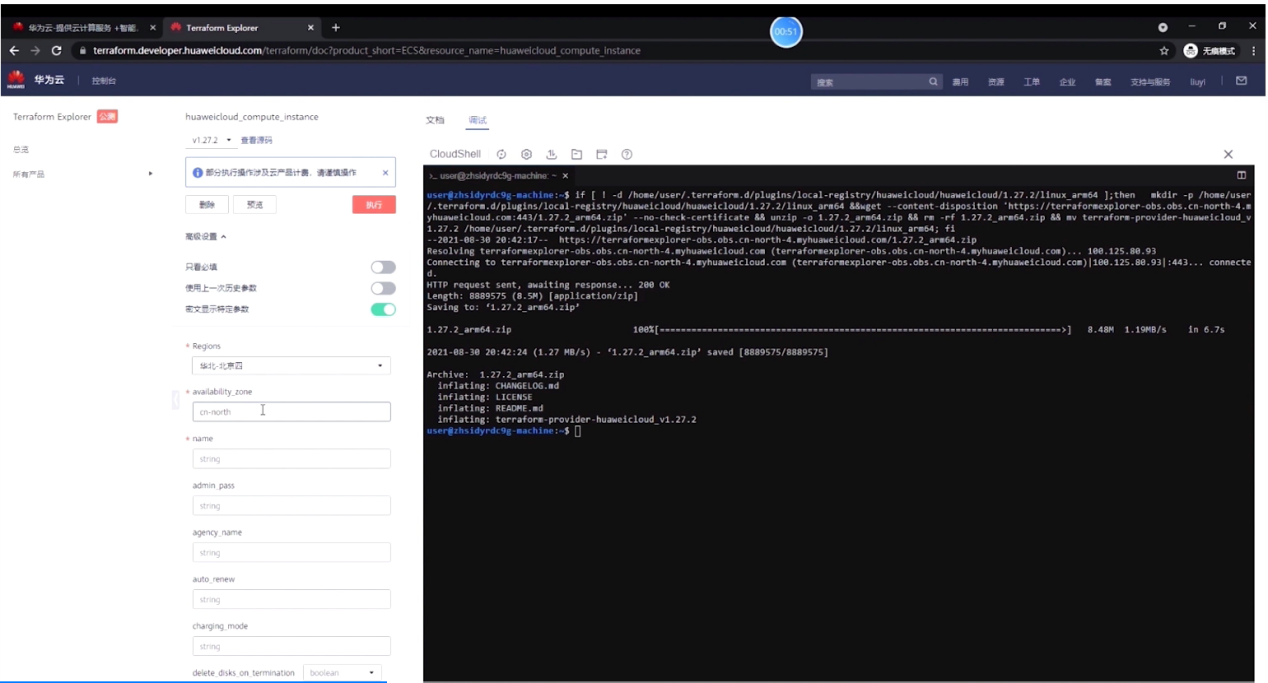Viewport: 1268px width, 683px height.
Task: Open 费用 in the header menu
Action: click(960, 82)
